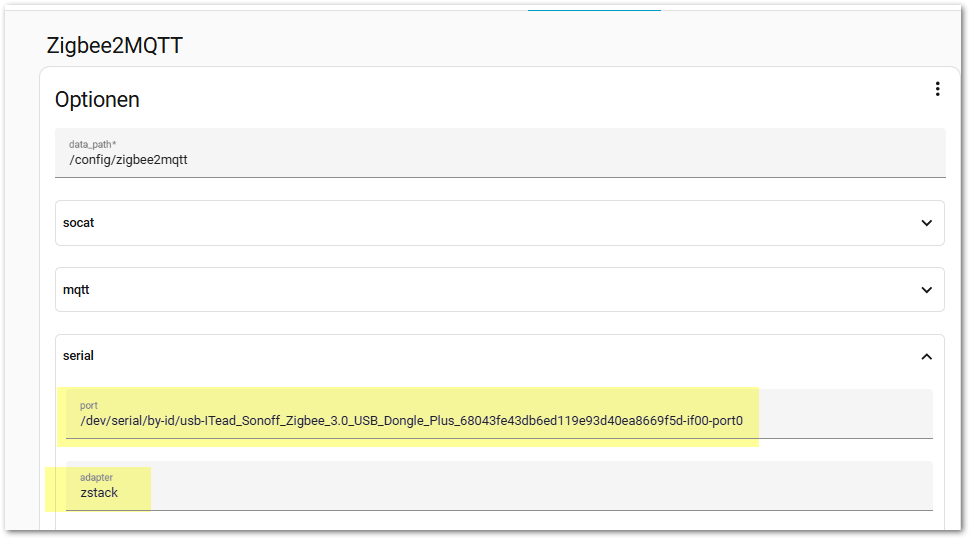Screen dimensions: 970x539
Task: Click the Optionen card heading
Action: point(97,100)
